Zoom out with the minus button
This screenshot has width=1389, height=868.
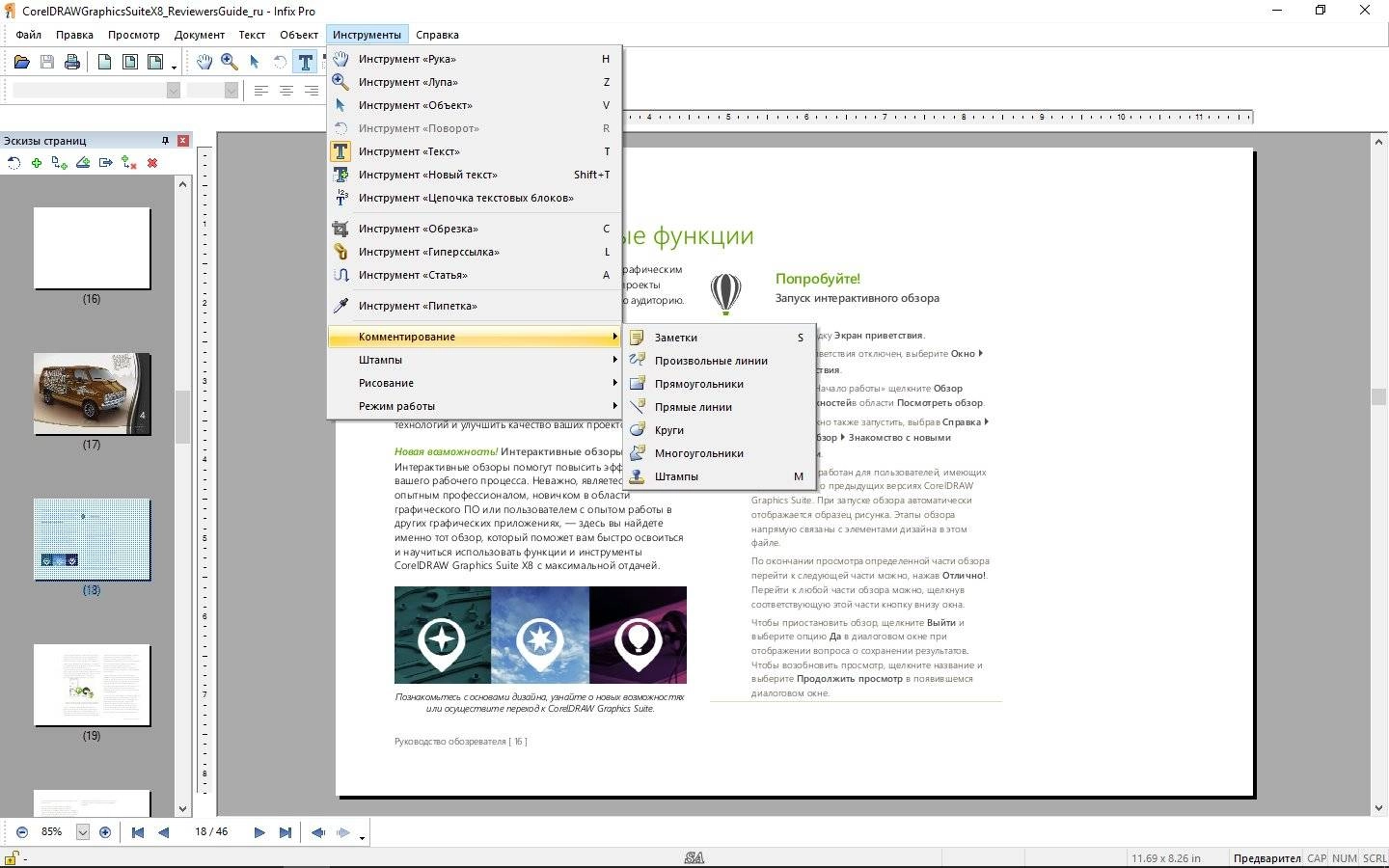[22, 832]
